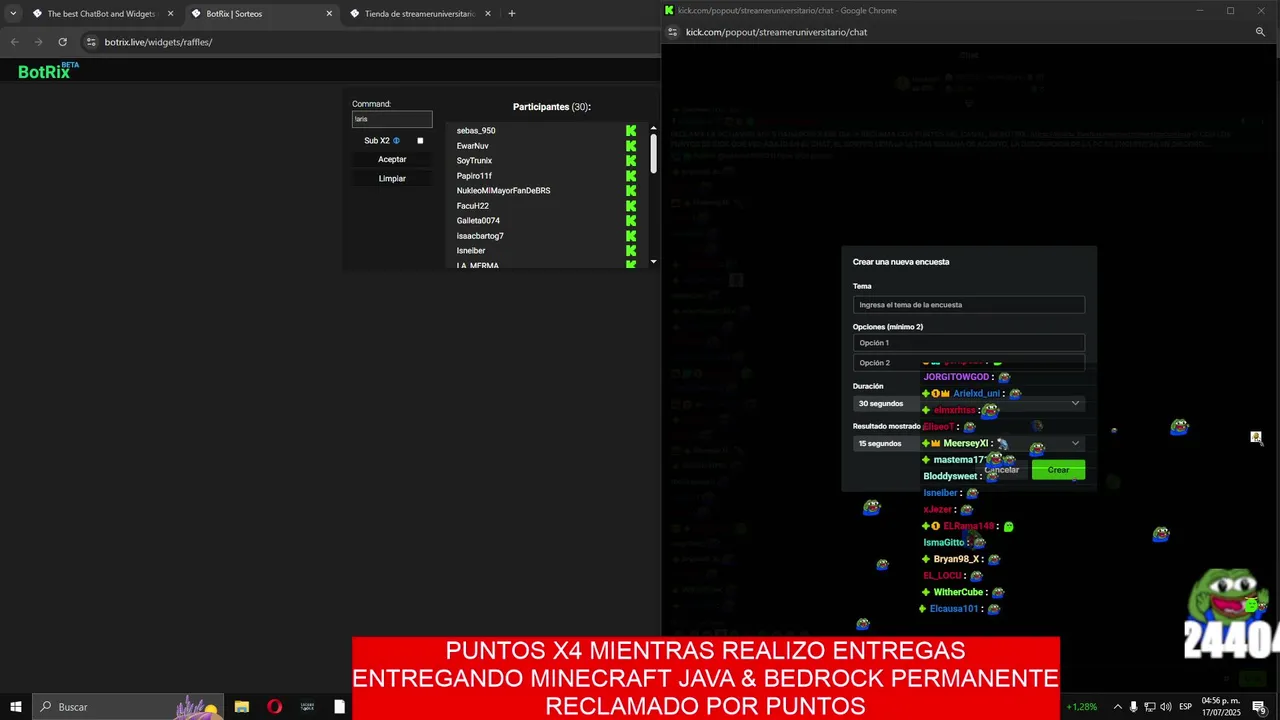Open File Explorer from taskbar
The width and height of the screenshot is (1280, 720).
click(242, 707)
